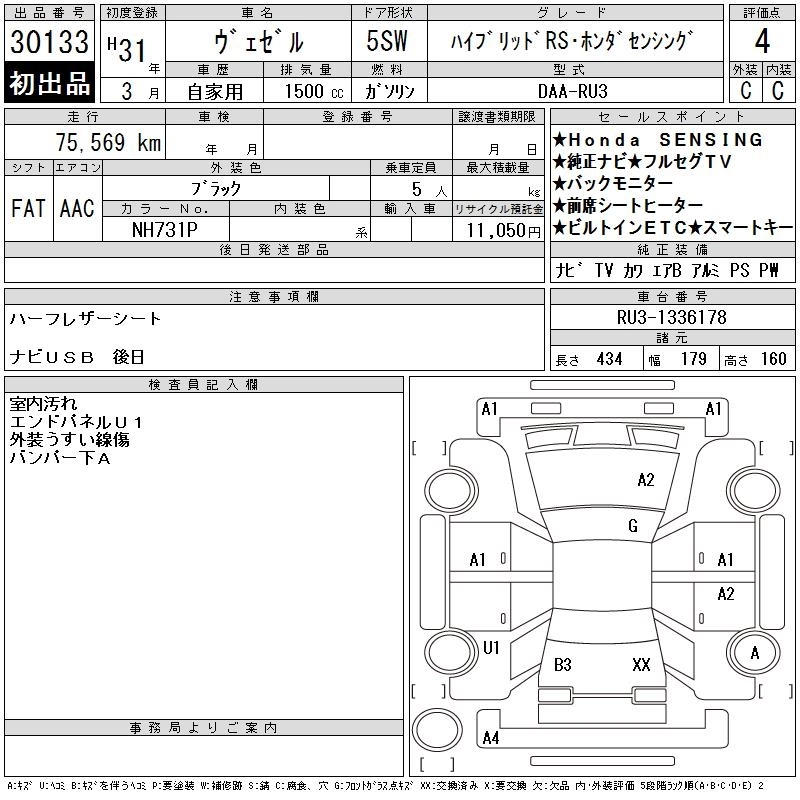This screenshot has height=800, width=800.
Task: Click the lot number 30133
Action: (x=49, y=42)
